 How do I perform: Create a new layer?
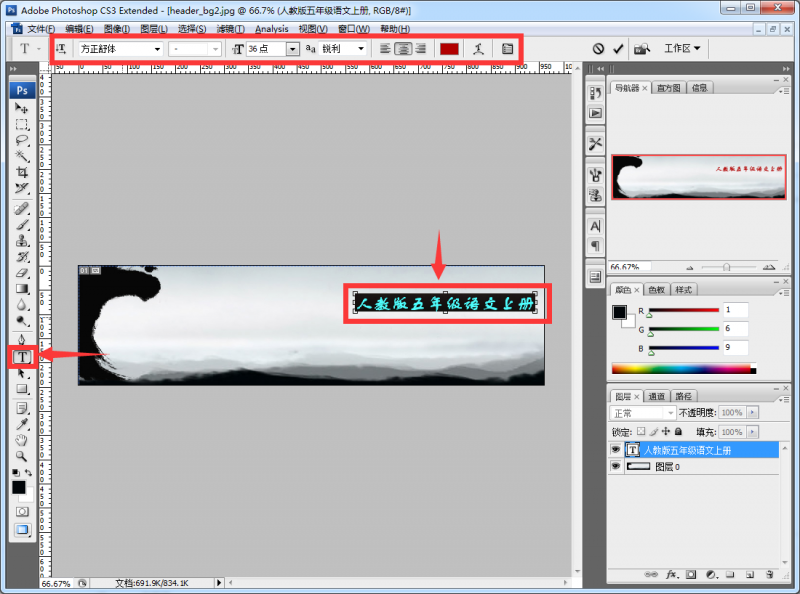[749, 575]
